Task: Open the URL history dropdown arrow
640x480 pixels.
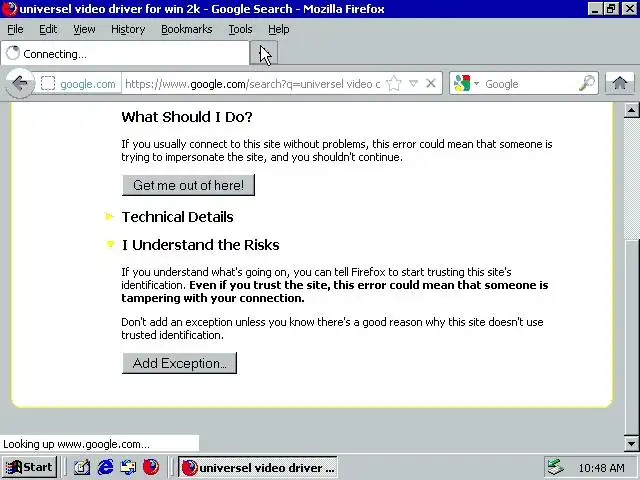Action: (413, 84)
